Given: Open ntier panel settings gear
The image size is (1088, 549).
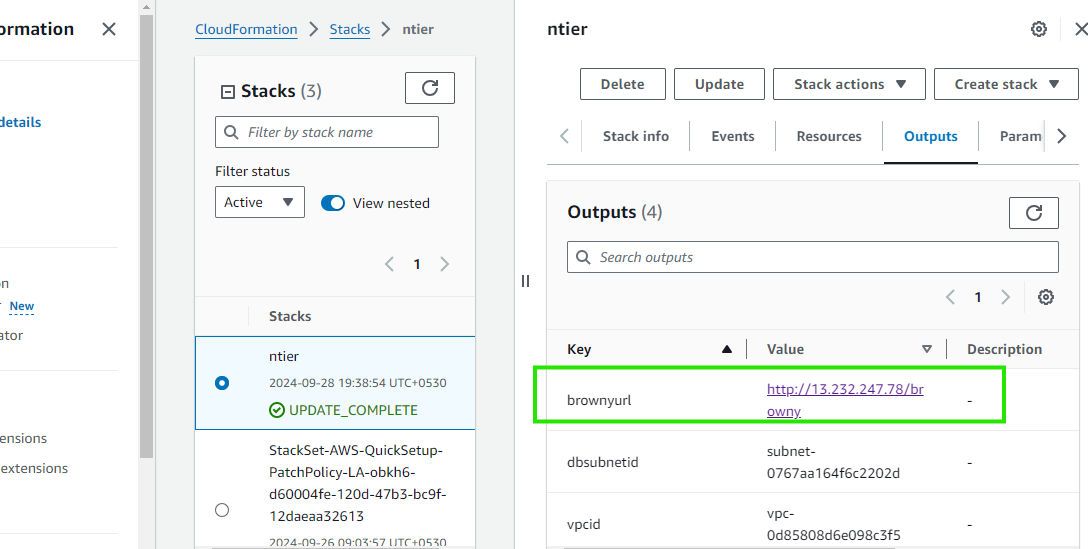Looking at the screenshot, I should (x=1039, y=29).
